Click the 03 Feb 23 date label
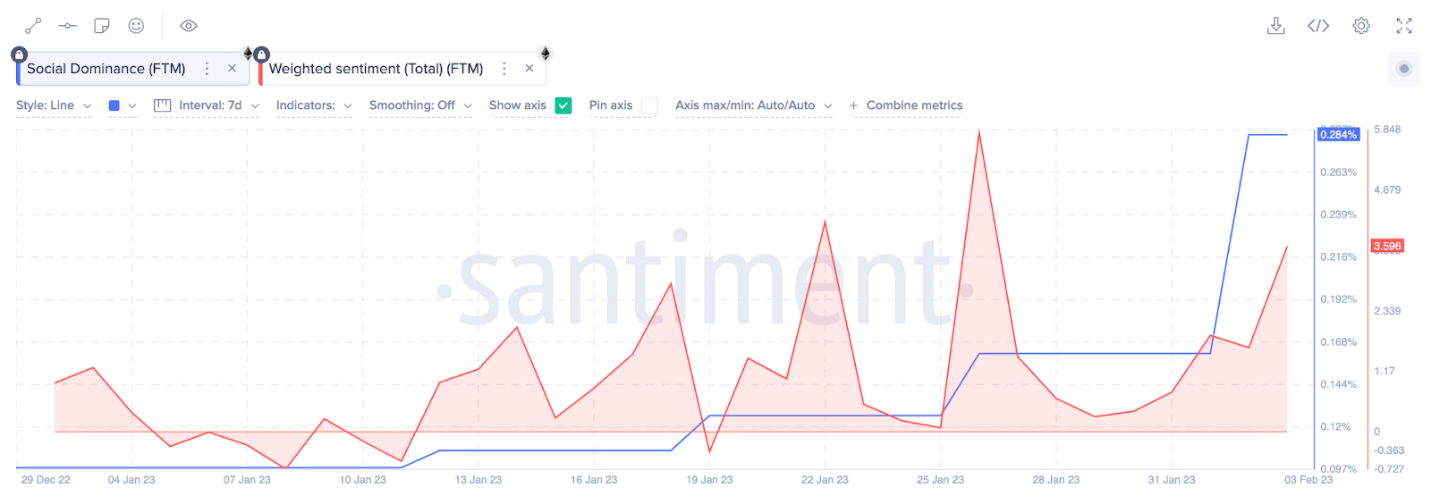The height and width of the screenshot is (496, 1431). [1309, 480]
